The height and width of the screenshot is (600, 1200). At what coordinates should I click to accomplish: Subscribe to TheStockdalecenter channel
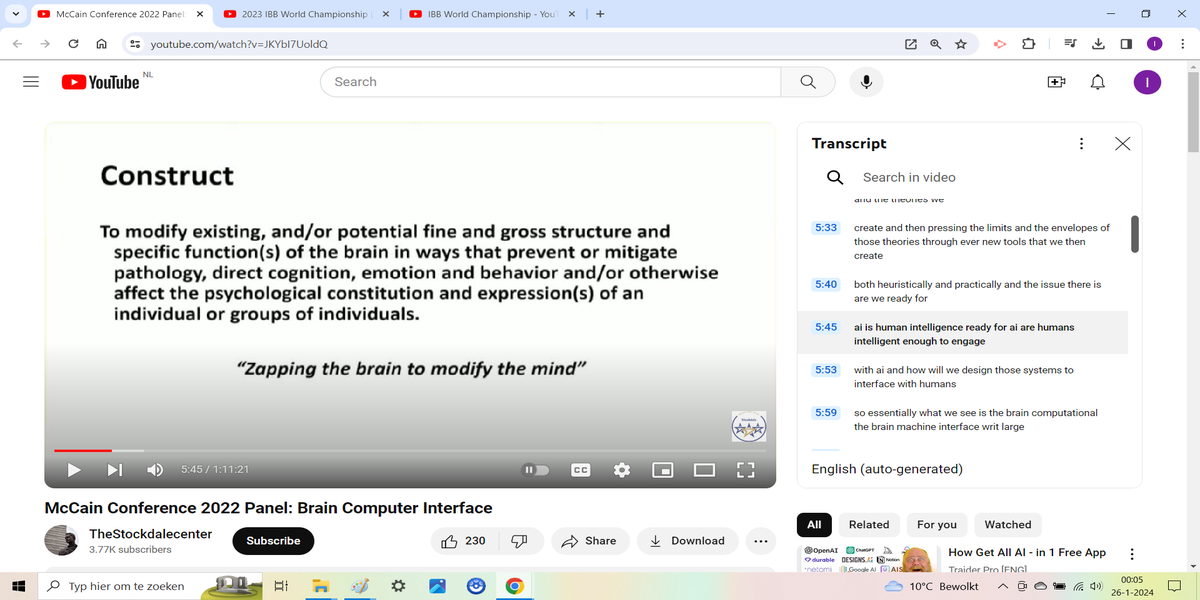273,541
